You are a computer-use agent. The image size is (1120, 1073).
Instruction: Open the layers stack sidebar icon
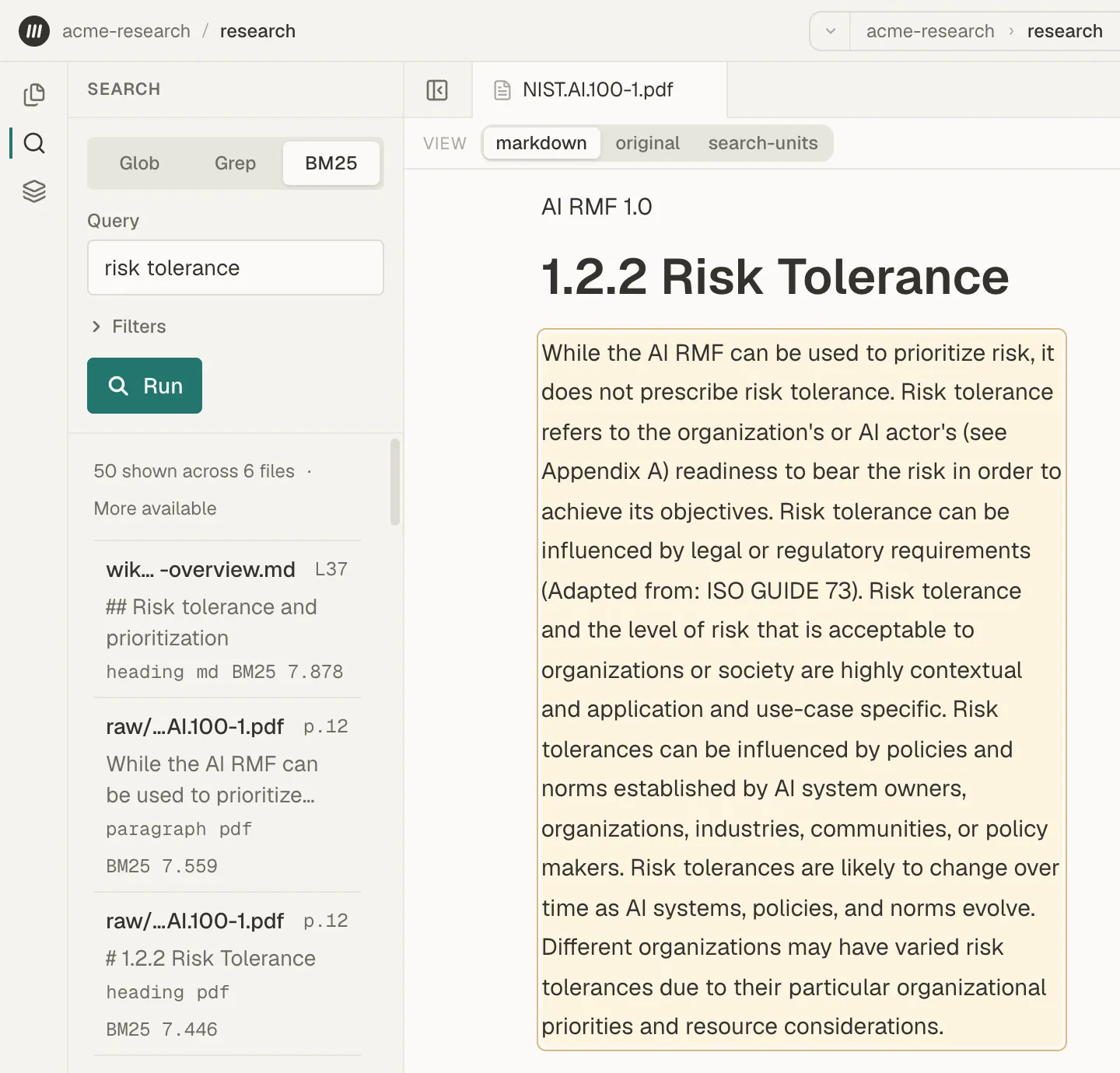pyautogui.click(x=34, y=191)
